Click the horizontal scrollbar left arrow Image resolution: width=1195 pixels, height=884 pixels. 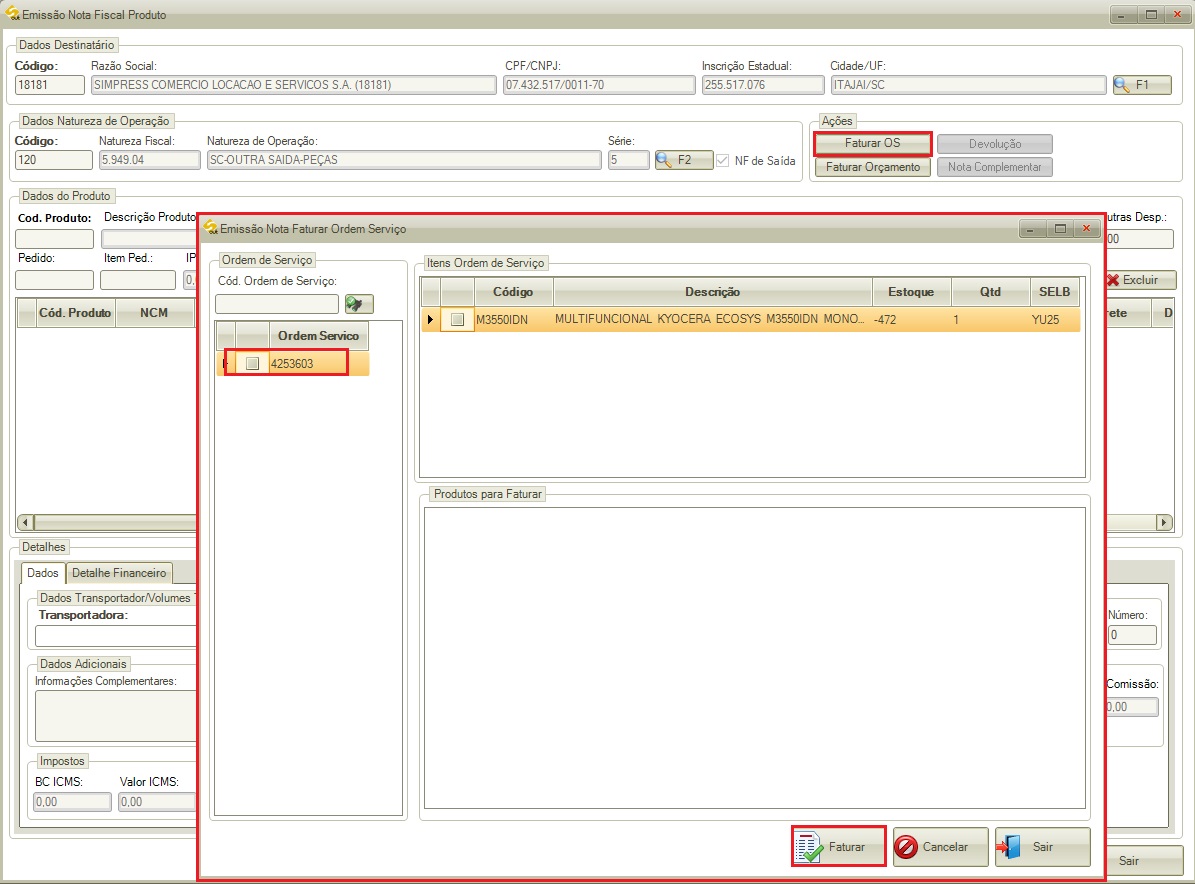click(x=25, y=522)
